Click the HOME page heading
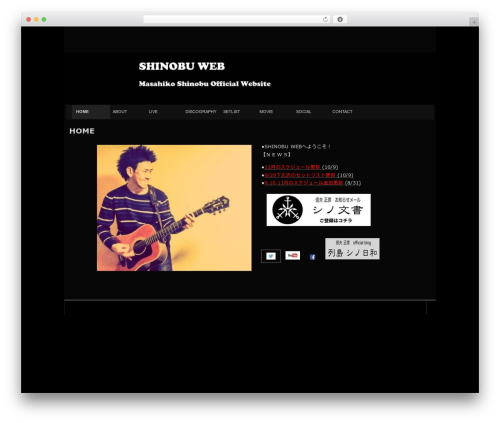The width and height of the screenshot is (500, 423). 82,131
